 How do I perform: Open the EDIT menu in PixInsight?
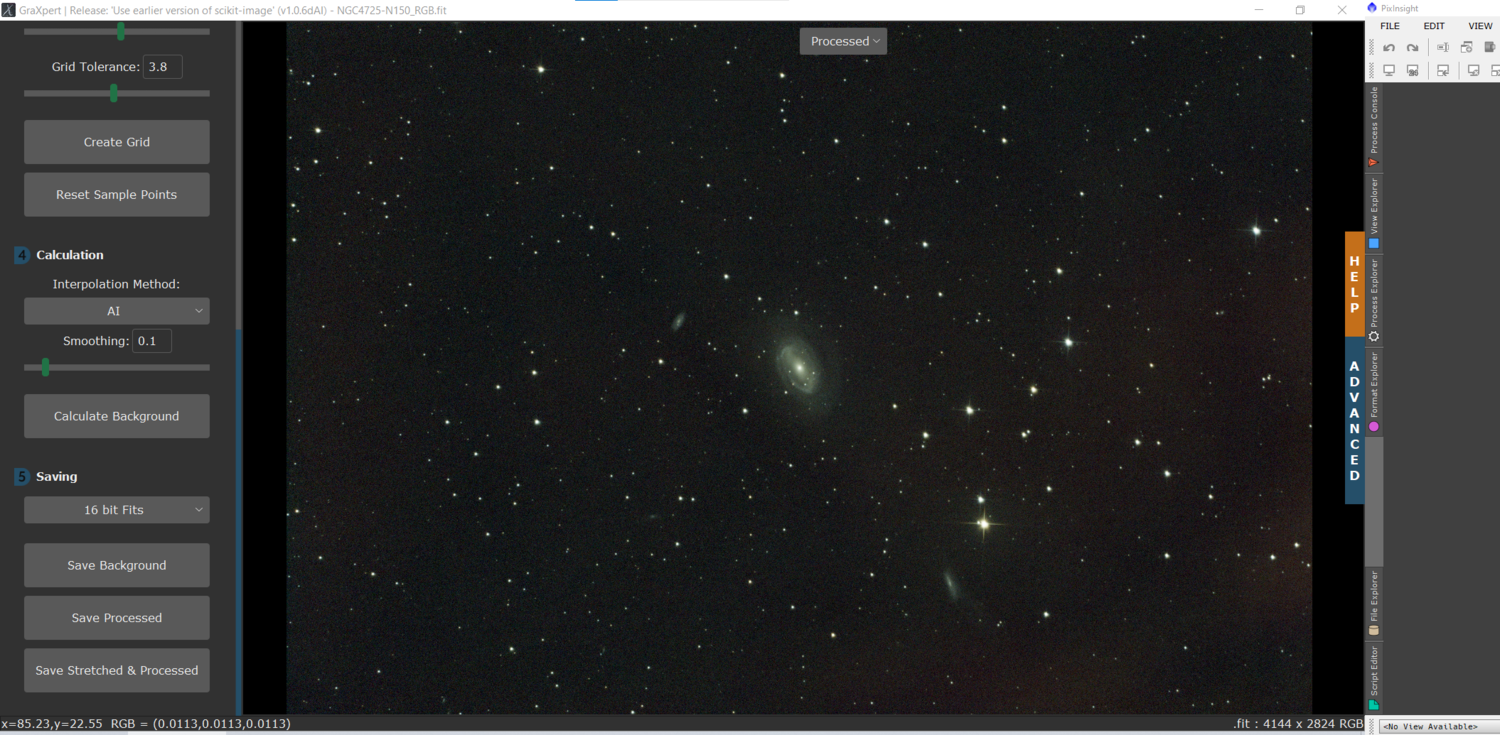(1434, 26)
